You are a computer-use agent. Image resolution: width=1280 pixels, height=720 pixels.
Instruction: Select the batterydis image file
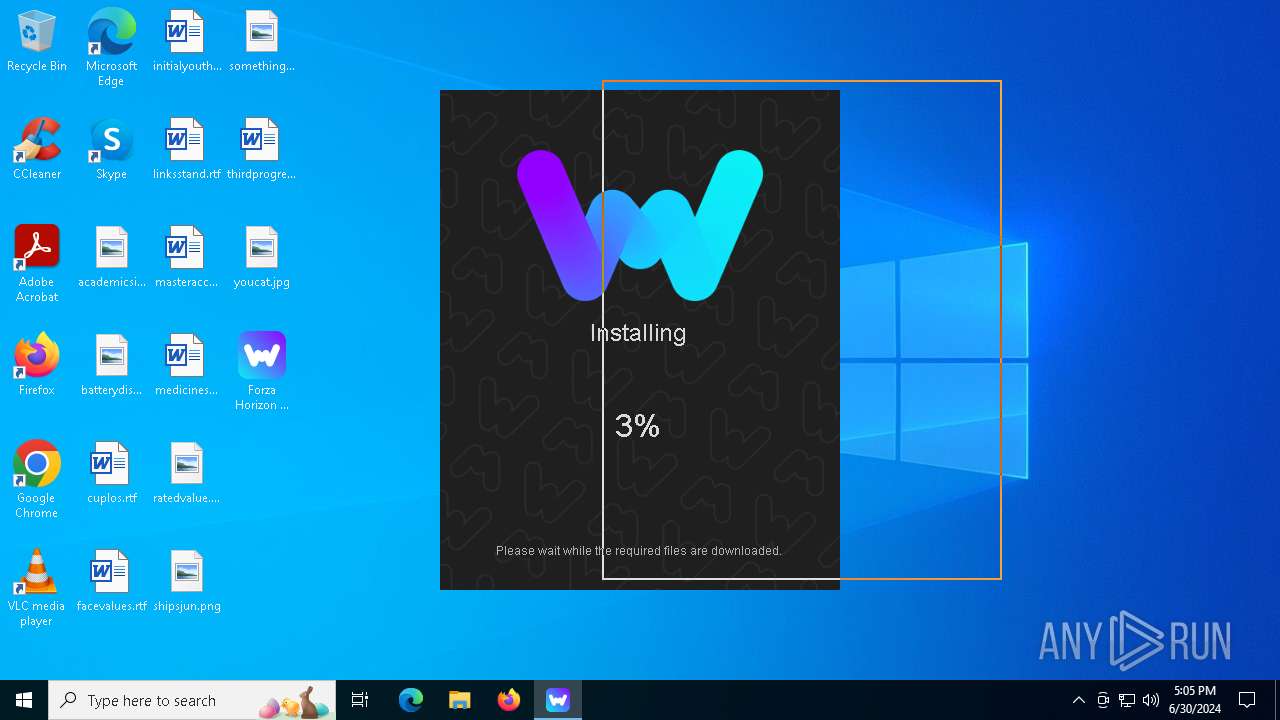click(112, 365)
